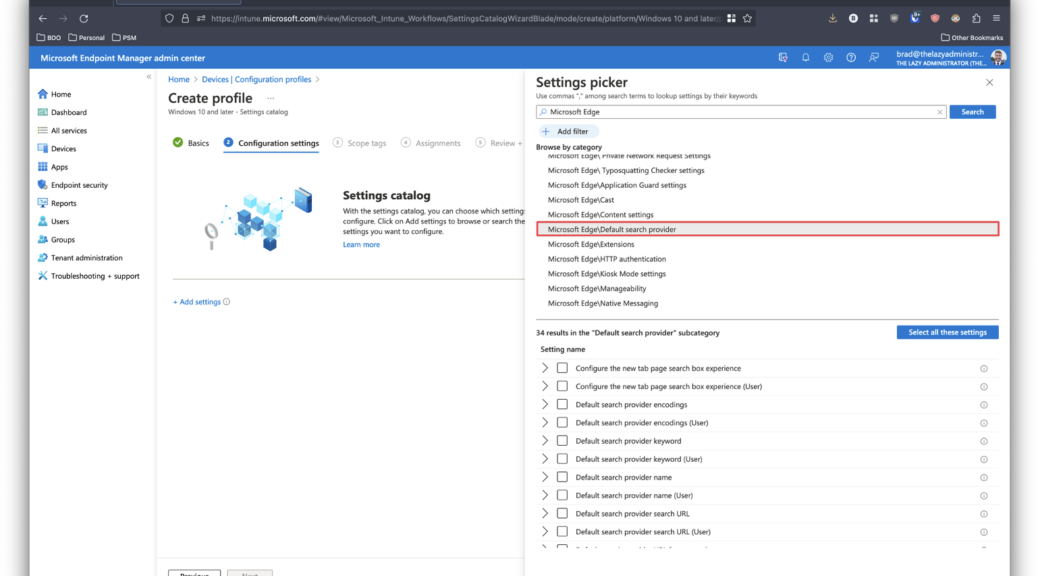This screenshot has width=1038, height=576.
Task: Expand Default search provider search URL (User) row
Action: click(545, 532)
